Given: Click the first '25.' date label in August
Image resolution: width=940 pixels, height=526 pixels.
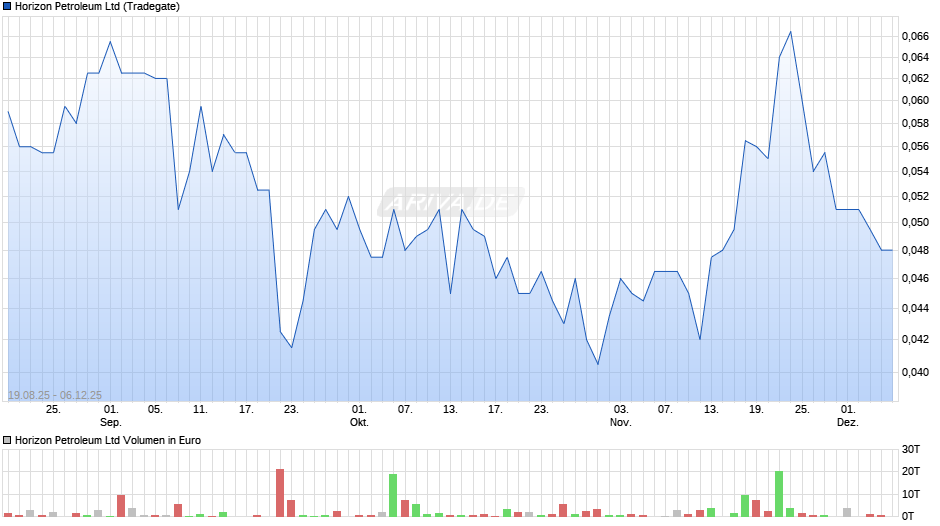Looking at the screenshot, I should click(53, 410).
